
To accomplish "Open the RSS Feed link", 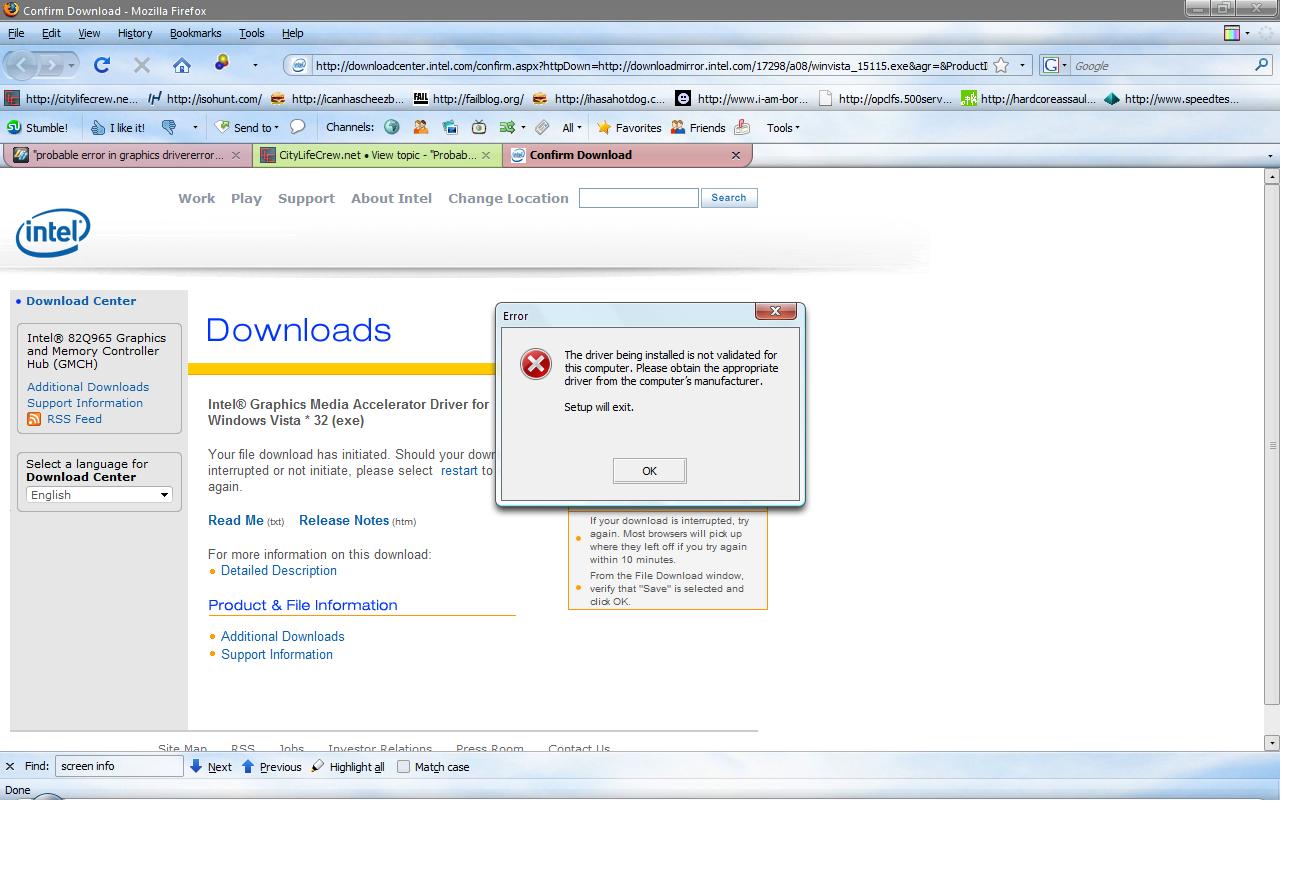I will pos(74,419).
